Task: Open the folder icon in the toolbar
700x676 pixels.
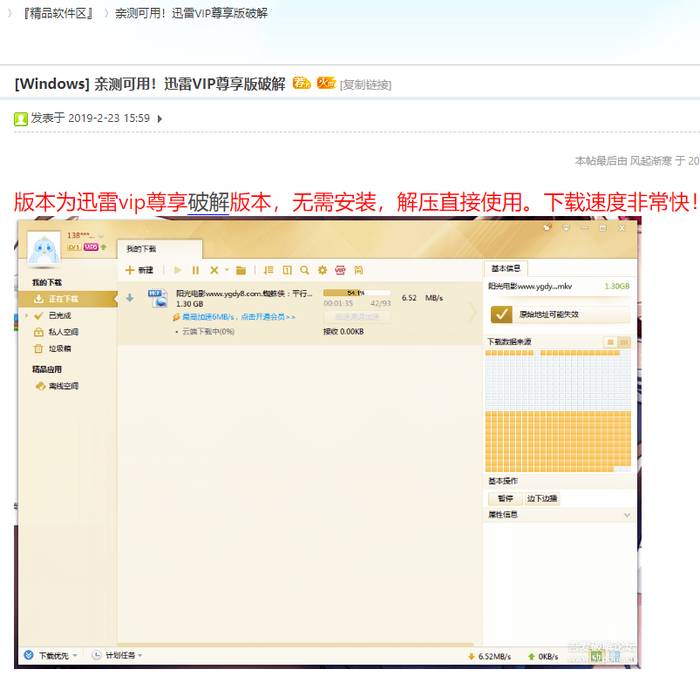Action: click(x=241, y=270)
